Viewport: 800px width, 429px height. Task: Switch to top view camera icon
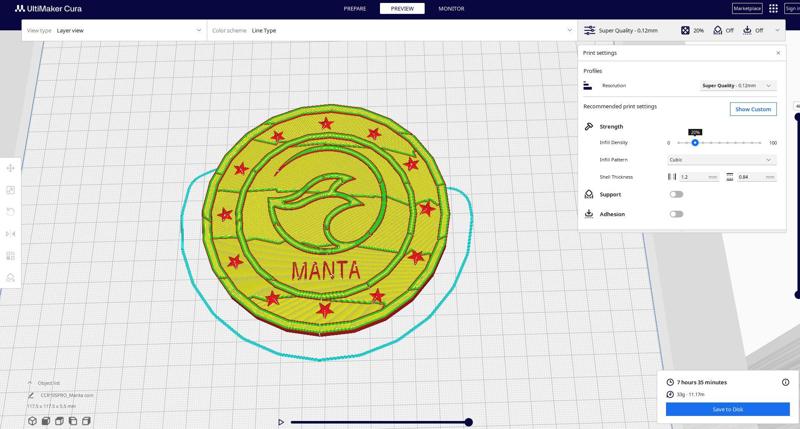pos(59,421)
